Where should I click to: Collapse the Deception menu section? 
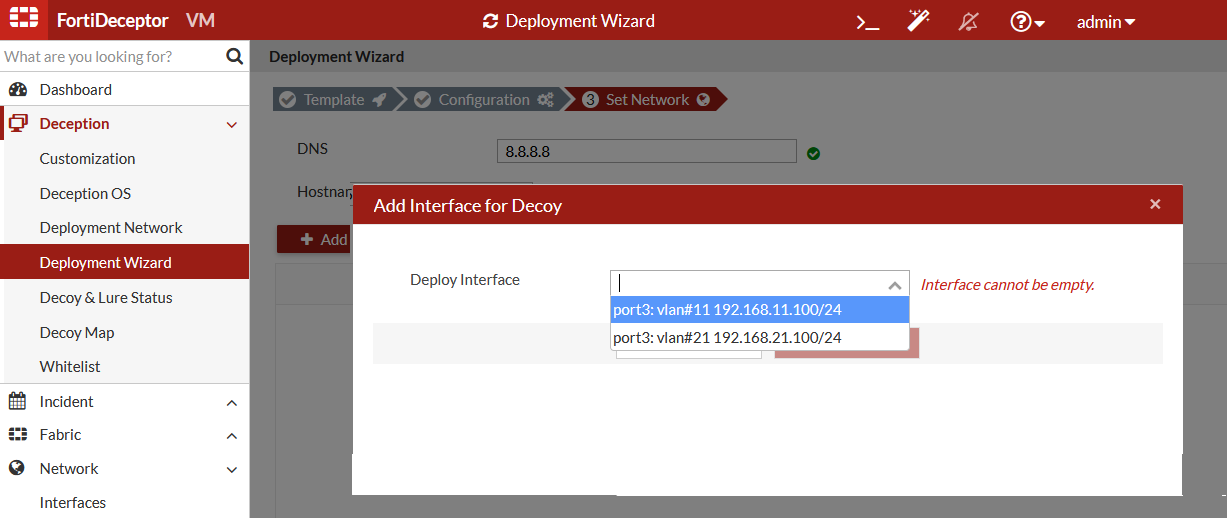(231, 125)
